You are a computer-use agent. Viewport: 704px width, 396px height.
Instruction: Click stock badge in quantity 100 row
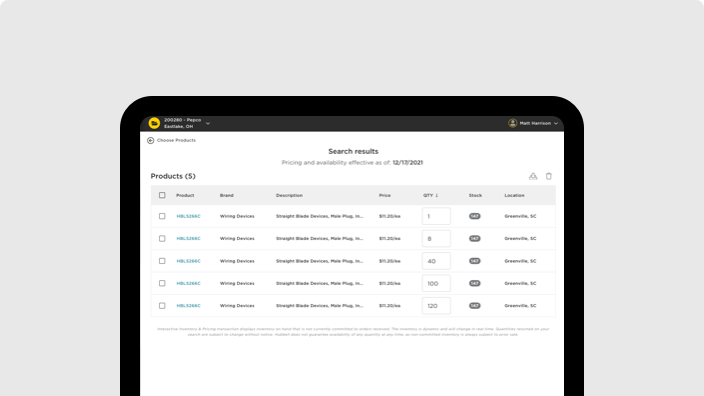(x=475, y=283)
